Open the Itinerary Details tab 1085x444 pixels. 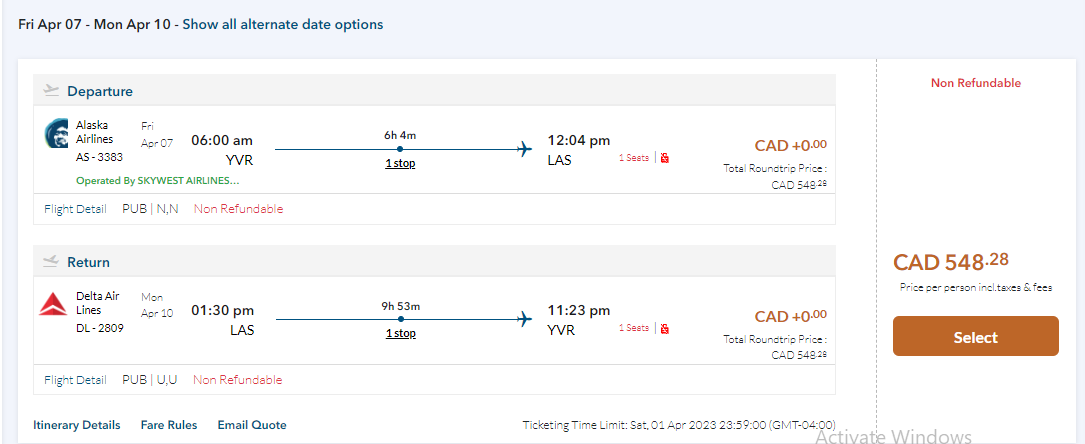[77, 425]
